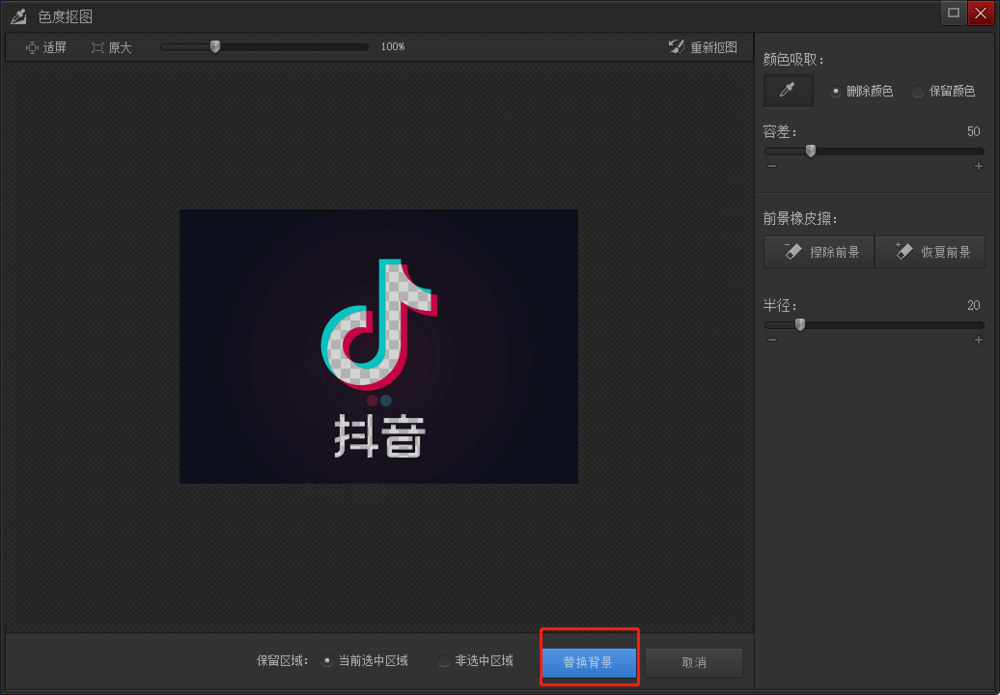The width and height of the screenshot is (1000, 695).
Task: Click the zoom slider handle in toolbar
Action: tap(216, 47)
